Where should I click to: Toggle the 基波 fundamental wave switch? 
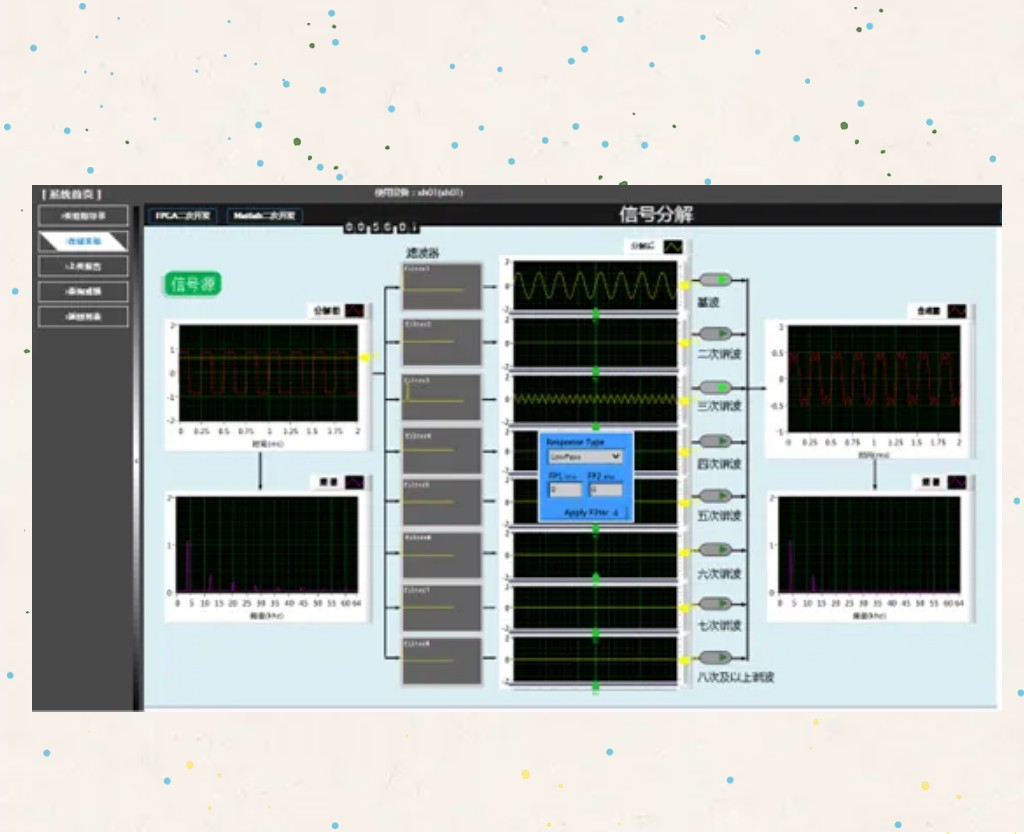point(715,280)
